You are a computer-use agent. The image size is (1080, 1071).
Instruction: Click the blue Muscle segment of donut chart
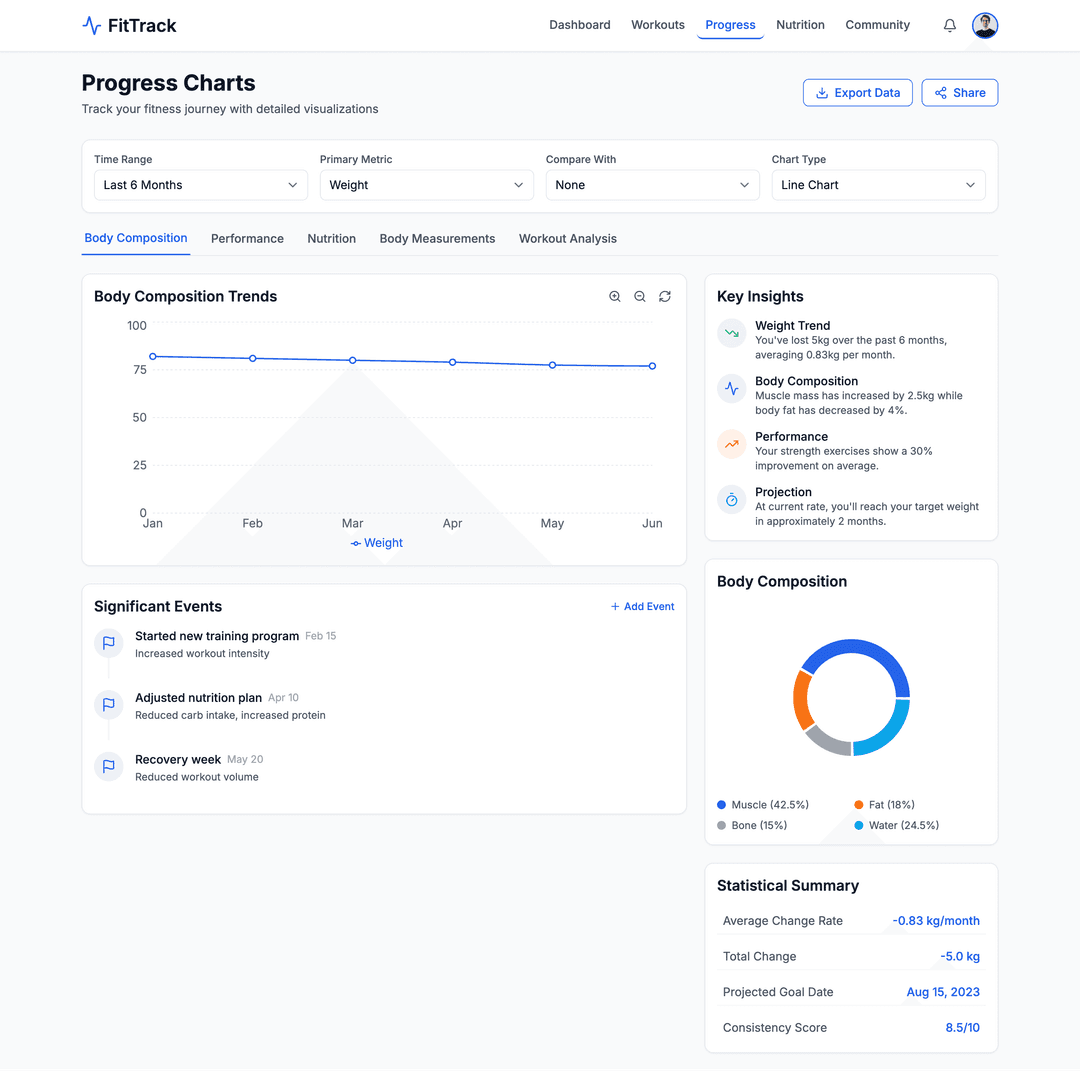(x=860, y=653)
